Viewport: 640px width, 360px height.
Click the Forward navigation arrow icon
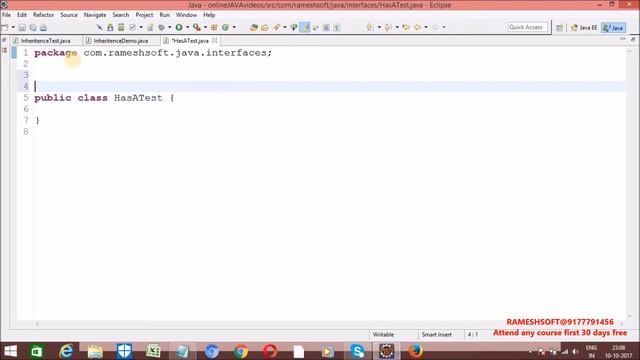(436, 27)
